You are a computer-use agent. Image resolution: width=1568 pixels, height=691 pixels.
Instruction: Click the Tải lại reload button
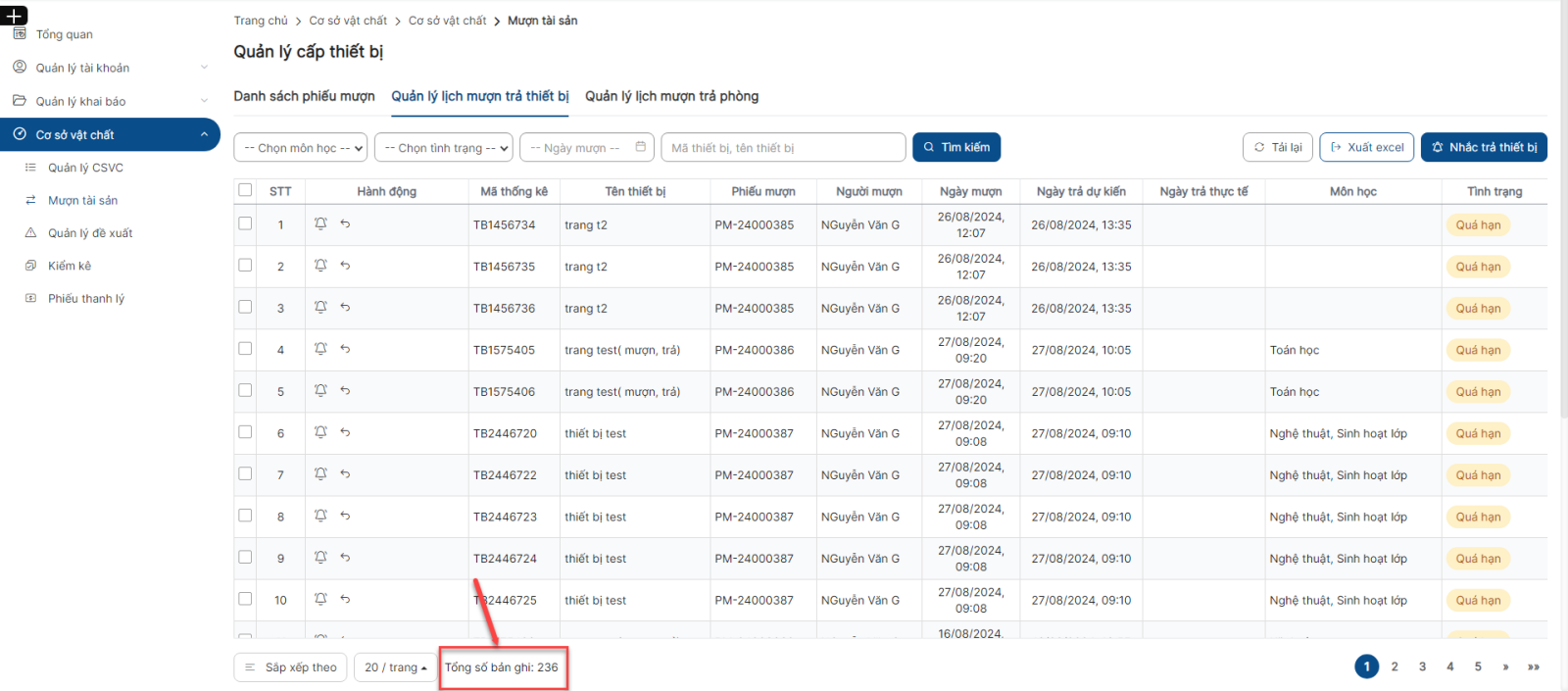(x=1278, y=147)
